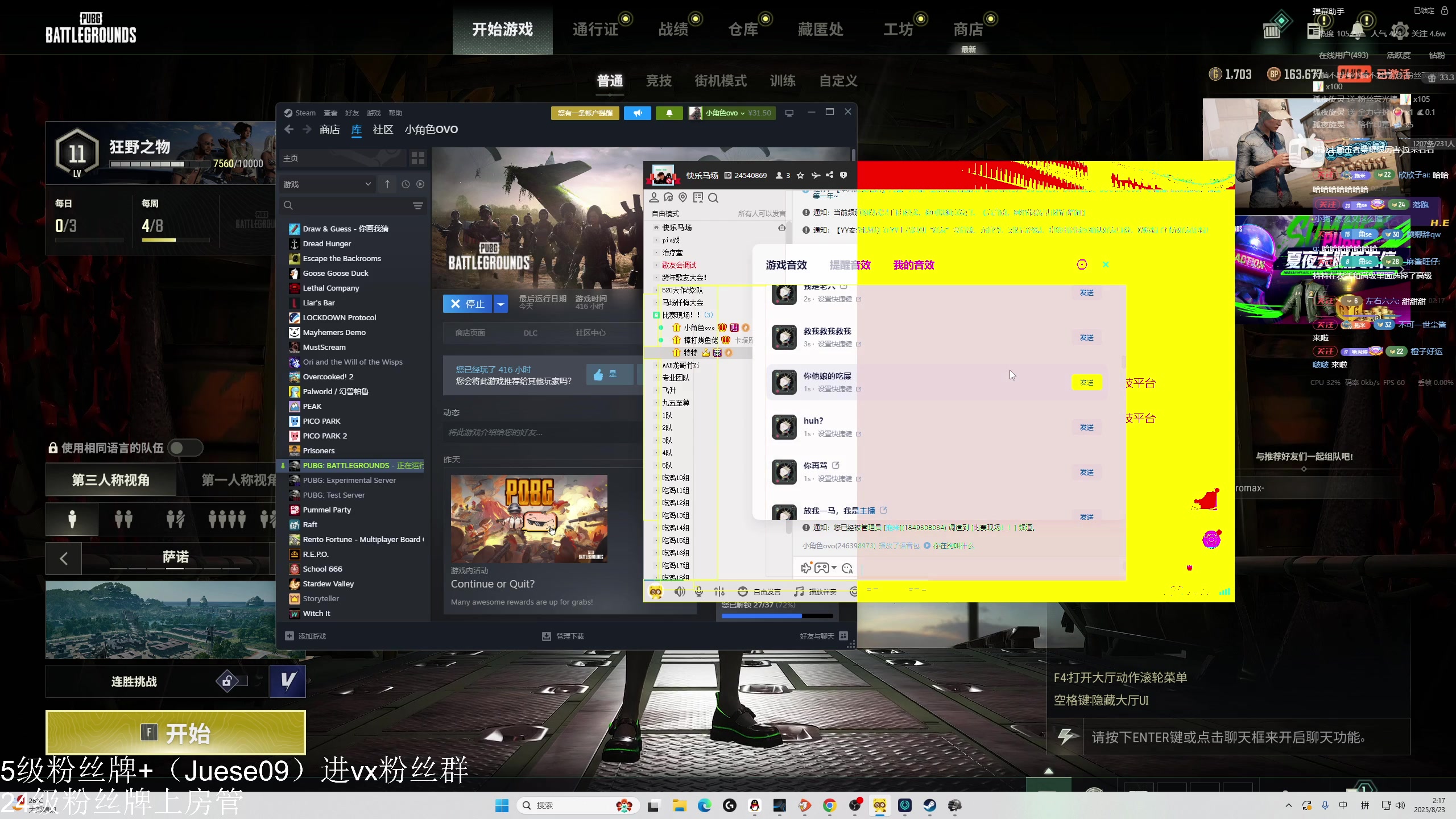Sort Steam library by recent clock icon
Screen dimensions: 1456x819
click(x=406, y=184)
